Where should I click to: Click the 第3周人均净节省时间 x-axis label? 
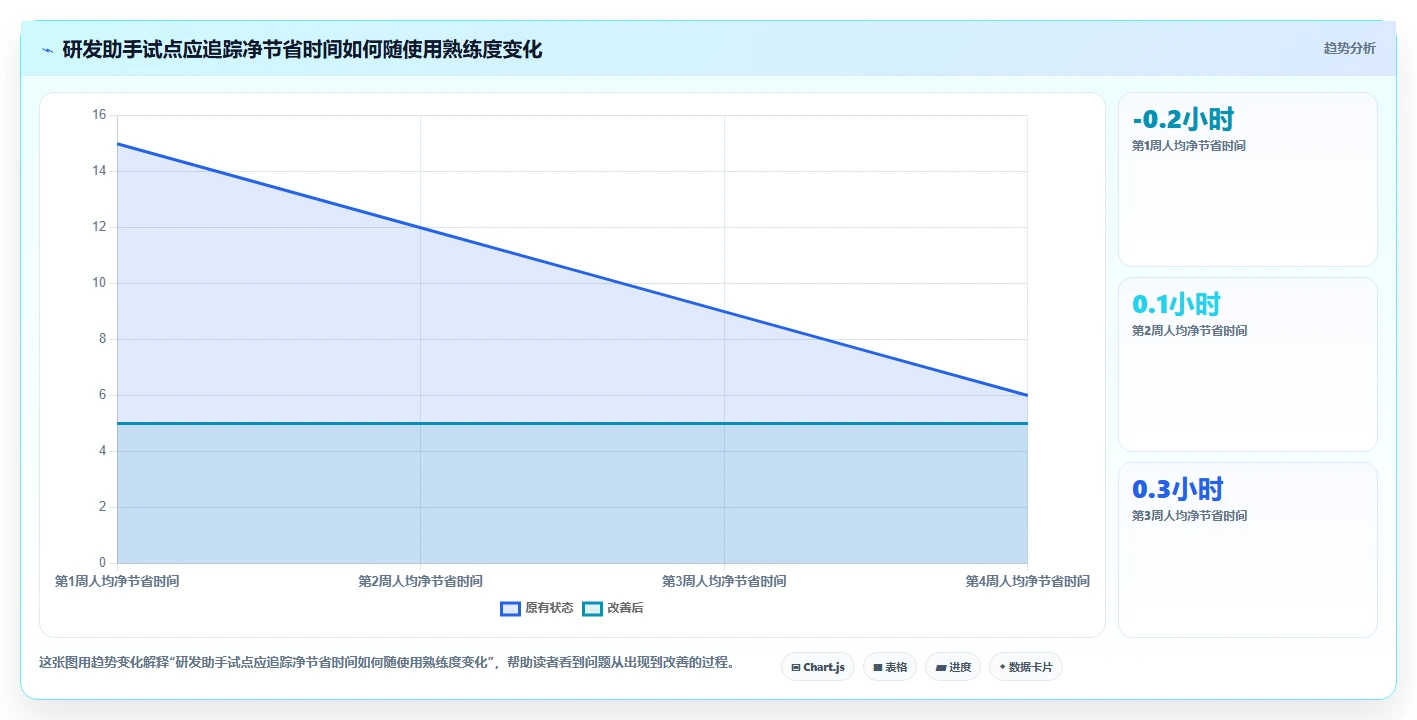pos(724,581)
